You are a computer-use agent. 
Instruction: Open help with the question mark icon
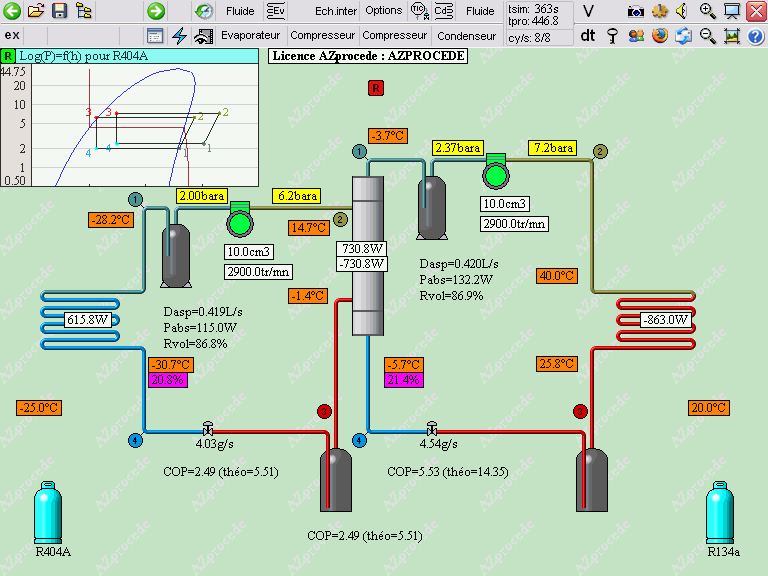coord(755,36)
